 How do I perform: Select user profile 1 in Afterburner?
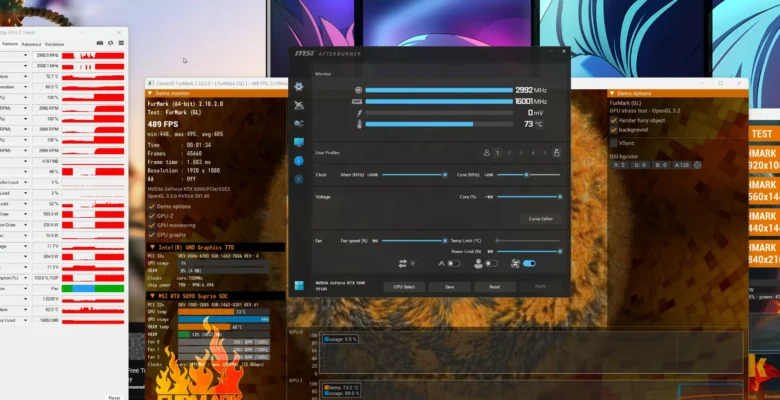(497, 153)
